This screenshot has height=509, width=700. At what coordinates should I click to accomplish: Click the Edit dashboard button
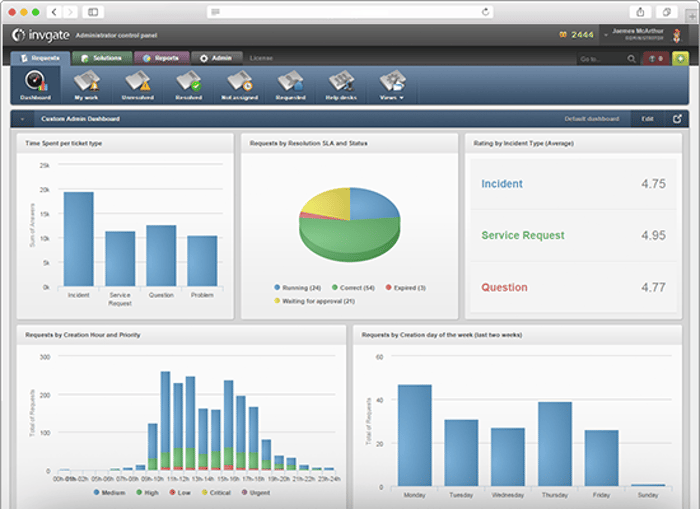(x=647, y=119)
